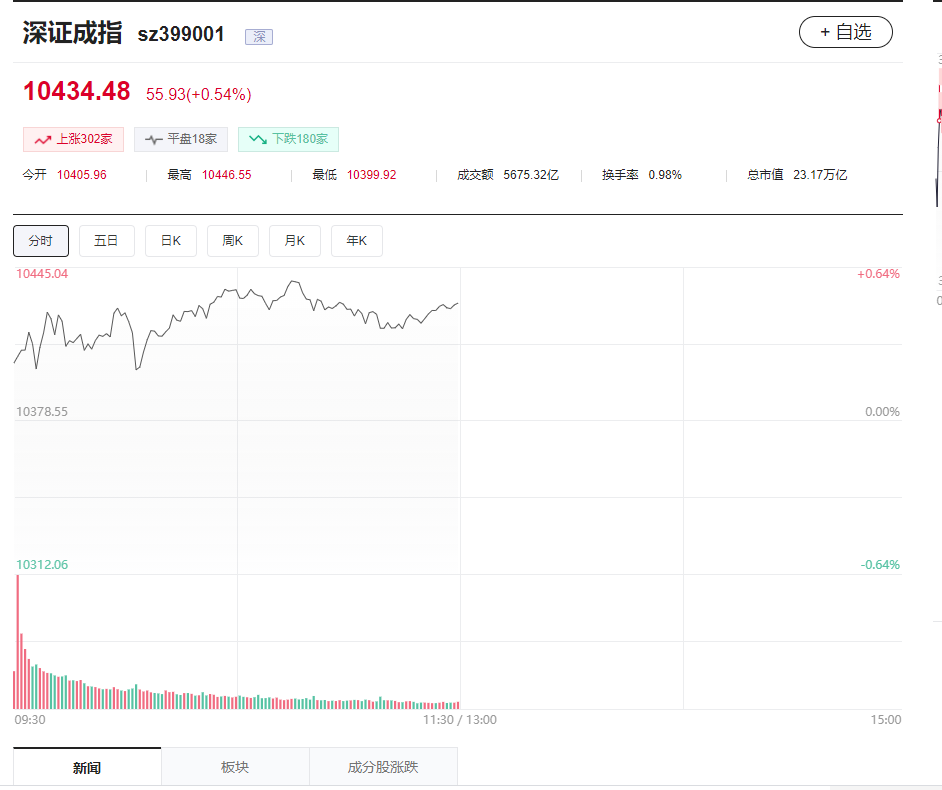Switch to 日K chart view
This screenshot has height=790, width=942.
coord(170,241)
